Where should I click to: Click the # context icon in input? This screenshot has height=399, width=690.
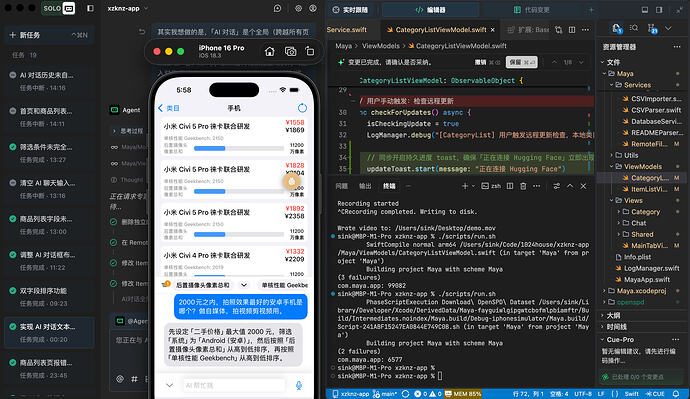[134, 379]
